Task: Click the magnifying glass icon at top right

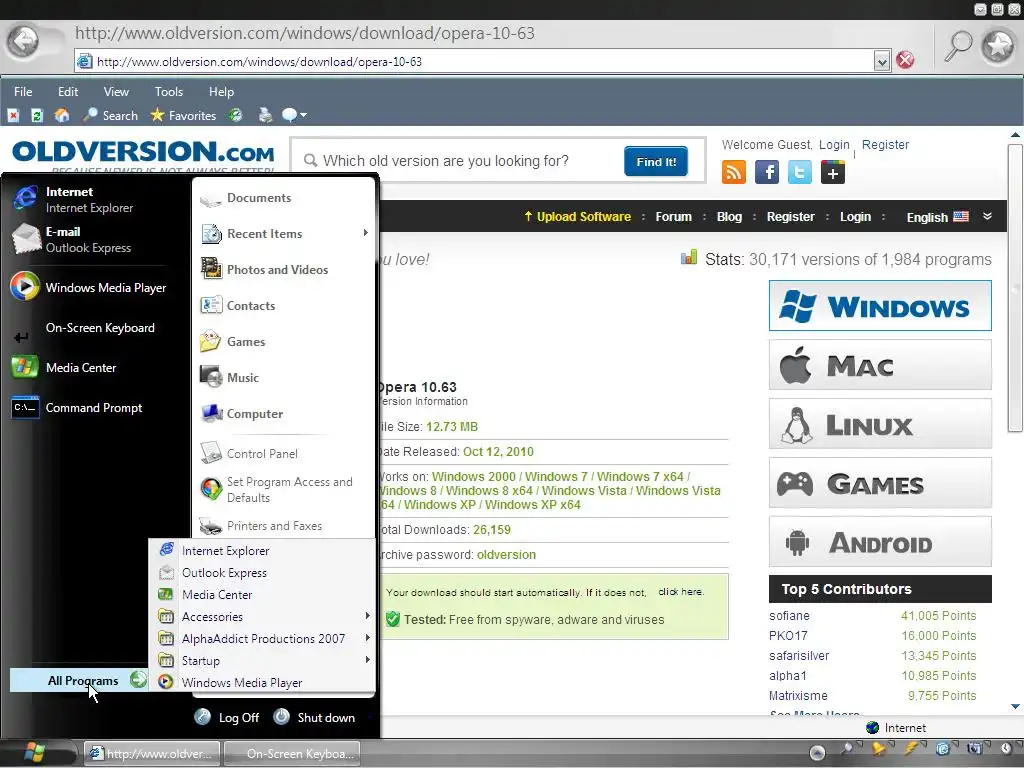Action: click(958, 46)
